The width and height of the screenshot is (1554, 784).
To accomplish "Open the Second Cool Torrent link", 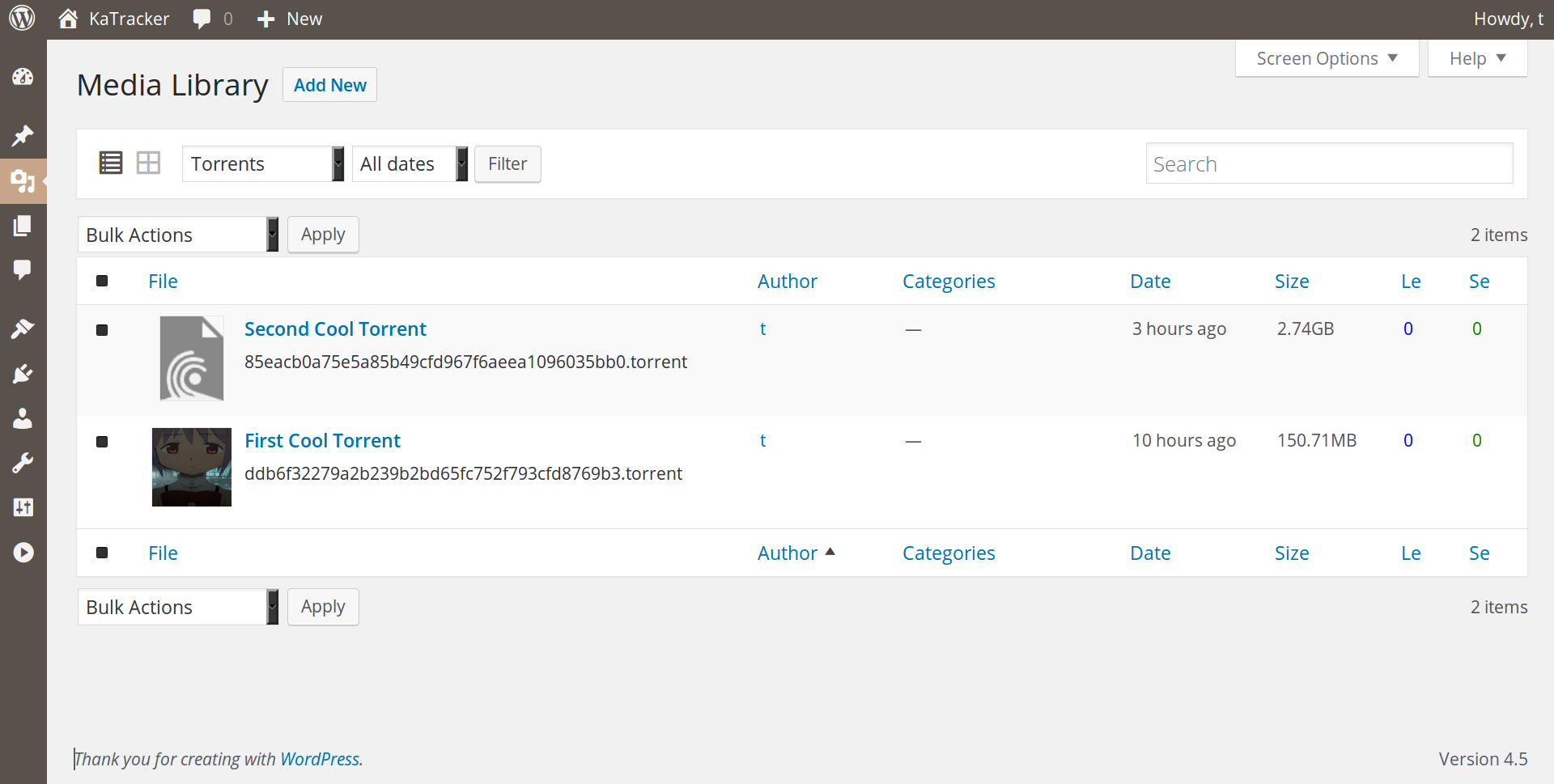I will coord(335,329).
